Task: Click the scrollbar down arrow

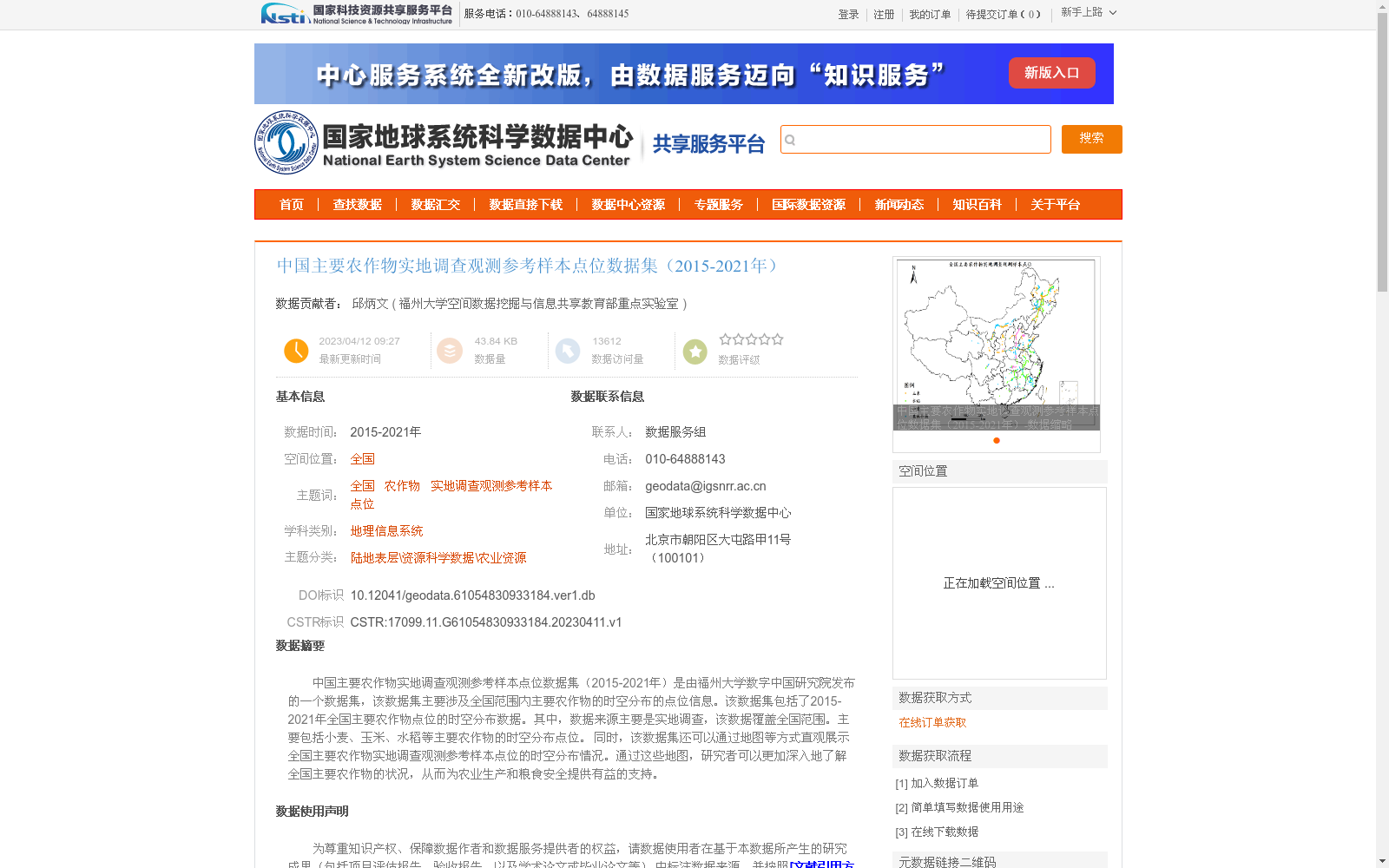Action: [1383, 861]
